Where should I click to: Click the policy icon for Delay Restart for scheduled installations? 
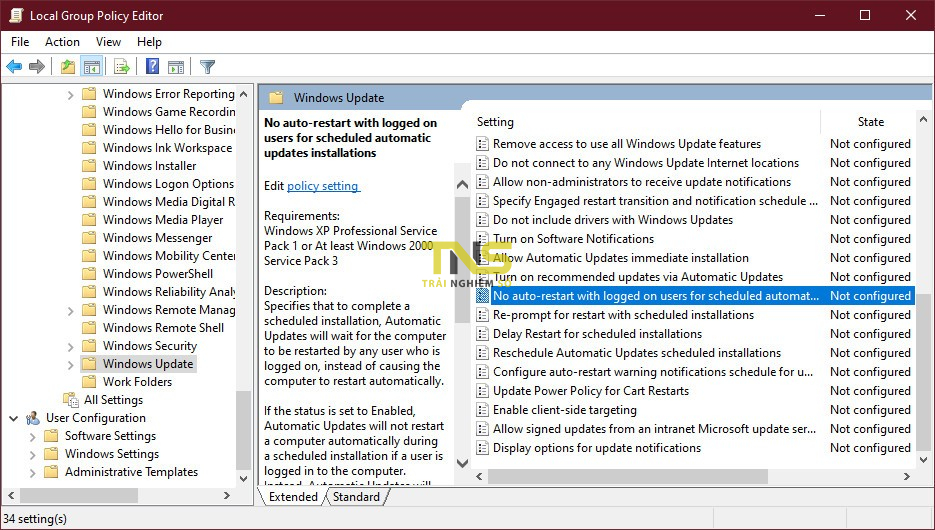tap(482, 334)
